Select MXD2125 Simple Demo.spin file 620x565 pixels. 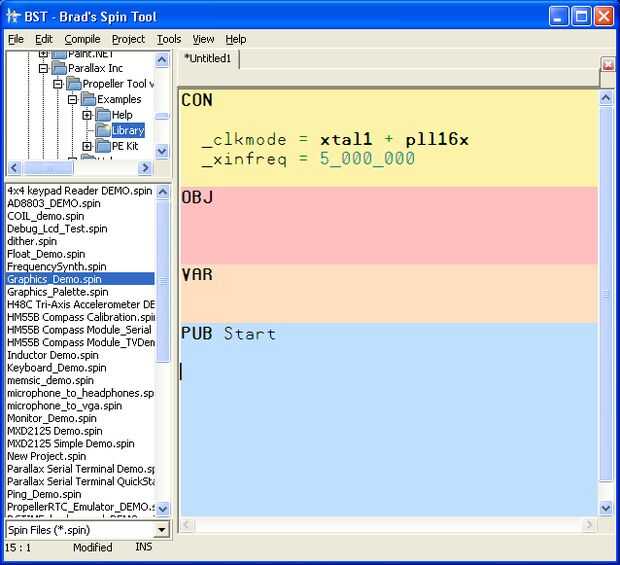(71, 444)
